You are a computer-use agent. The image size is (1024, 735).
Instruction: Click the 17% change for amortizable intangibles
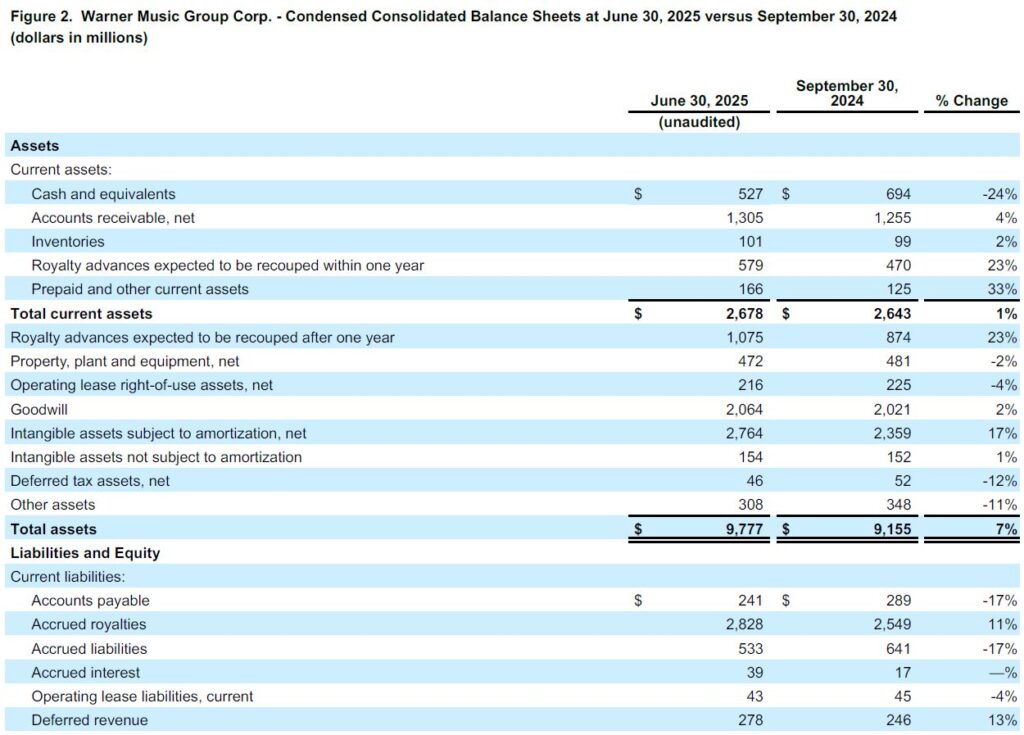(x=1002, y=433)
